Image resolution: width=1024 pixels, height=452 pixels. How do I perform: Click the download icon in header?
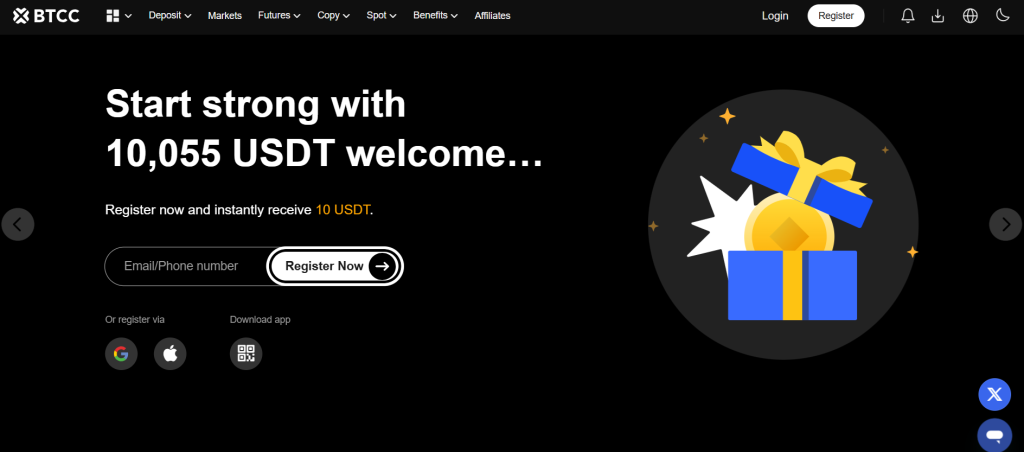(938, 16)
